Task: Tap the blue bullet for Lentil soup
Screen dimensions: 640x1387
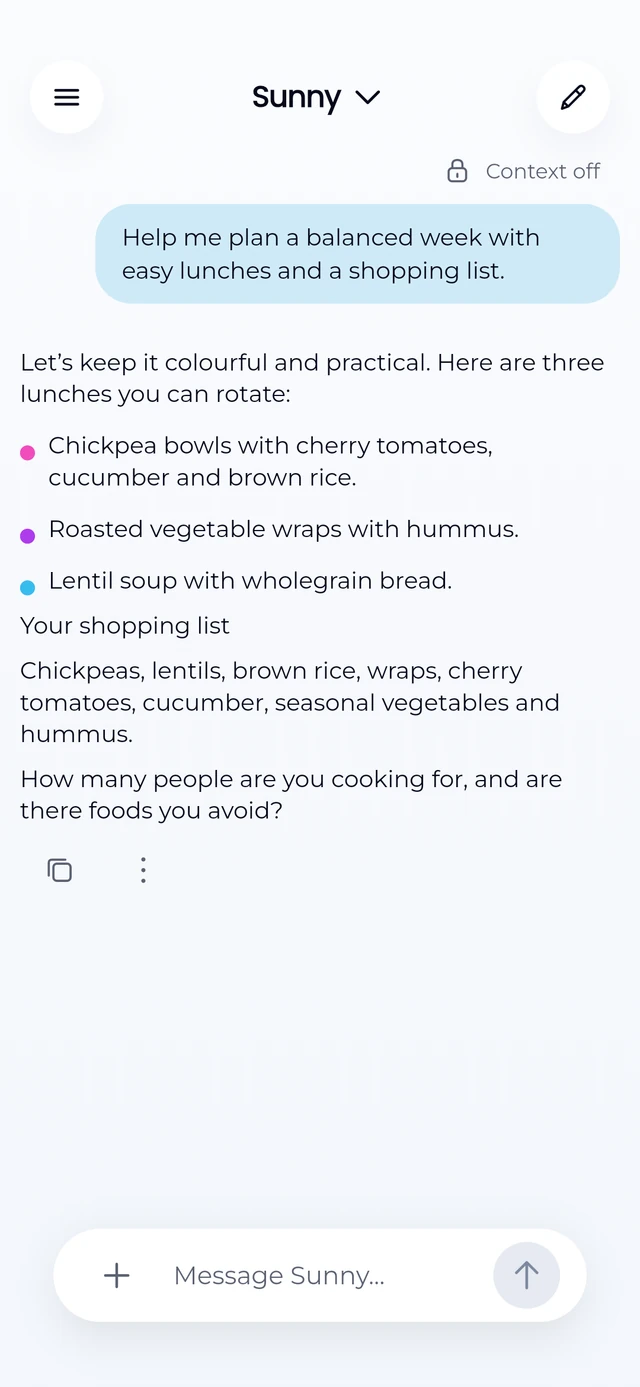Action: 28,588
